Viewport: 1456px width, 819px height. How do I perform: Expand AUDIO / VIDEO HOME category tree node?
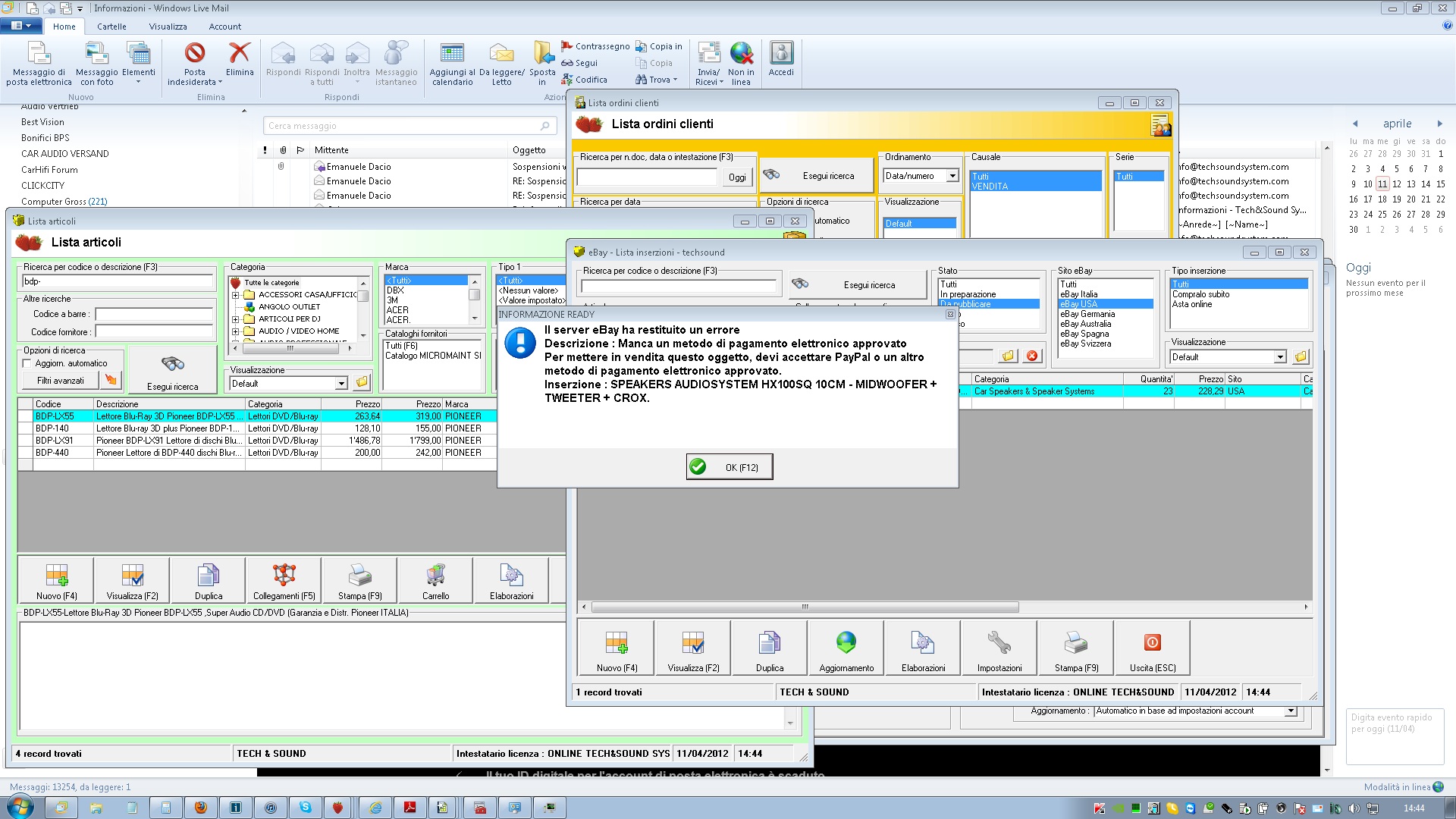235,331
